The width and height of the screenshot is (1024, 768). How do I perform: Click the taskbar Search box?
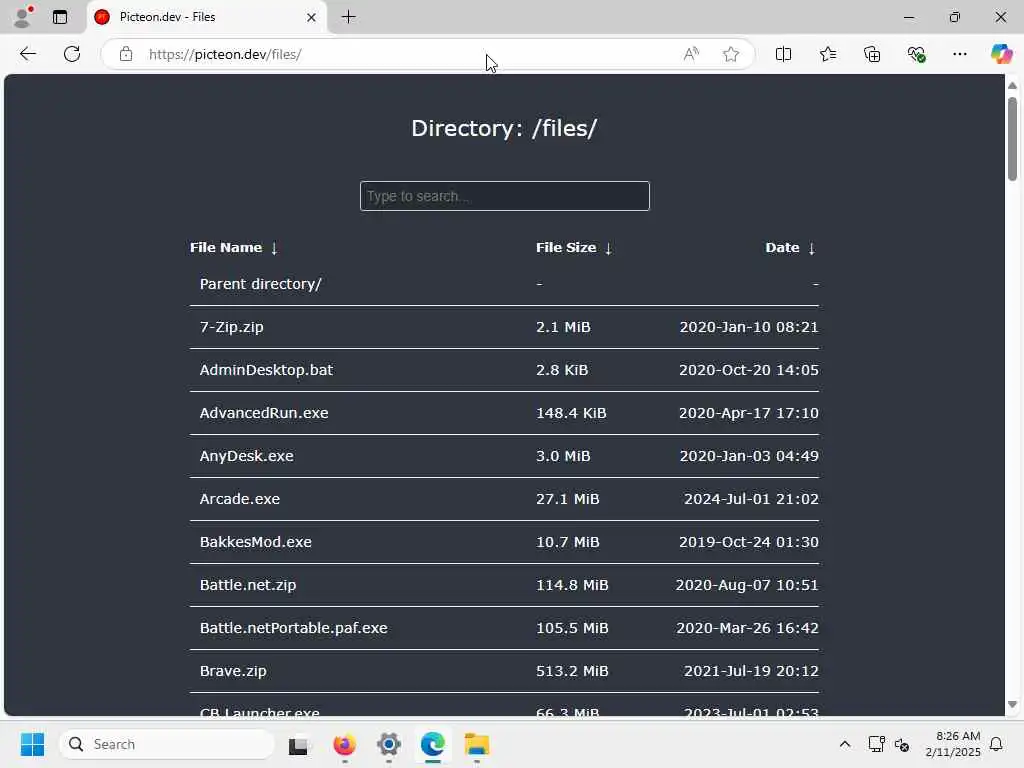pos(167,744)
